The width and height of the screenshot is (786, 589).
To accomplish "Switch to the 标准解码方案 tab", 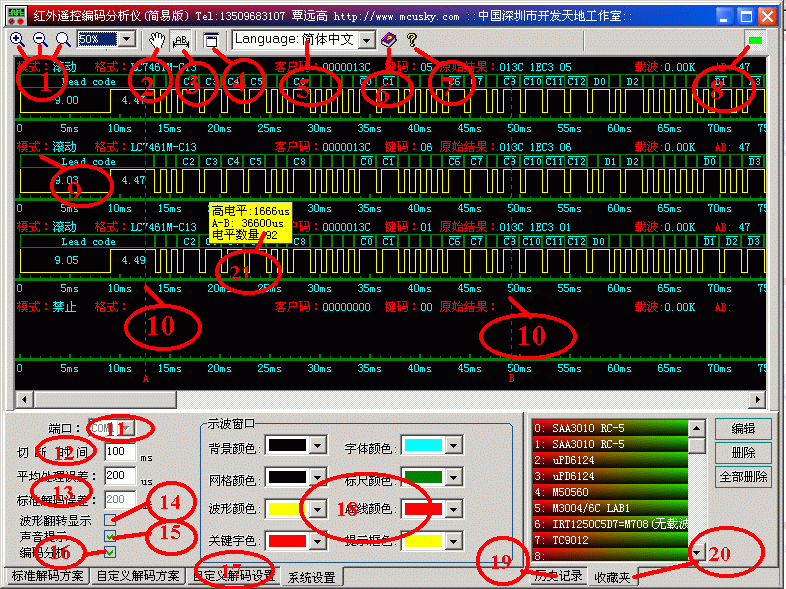I will [x=46, y=576].
